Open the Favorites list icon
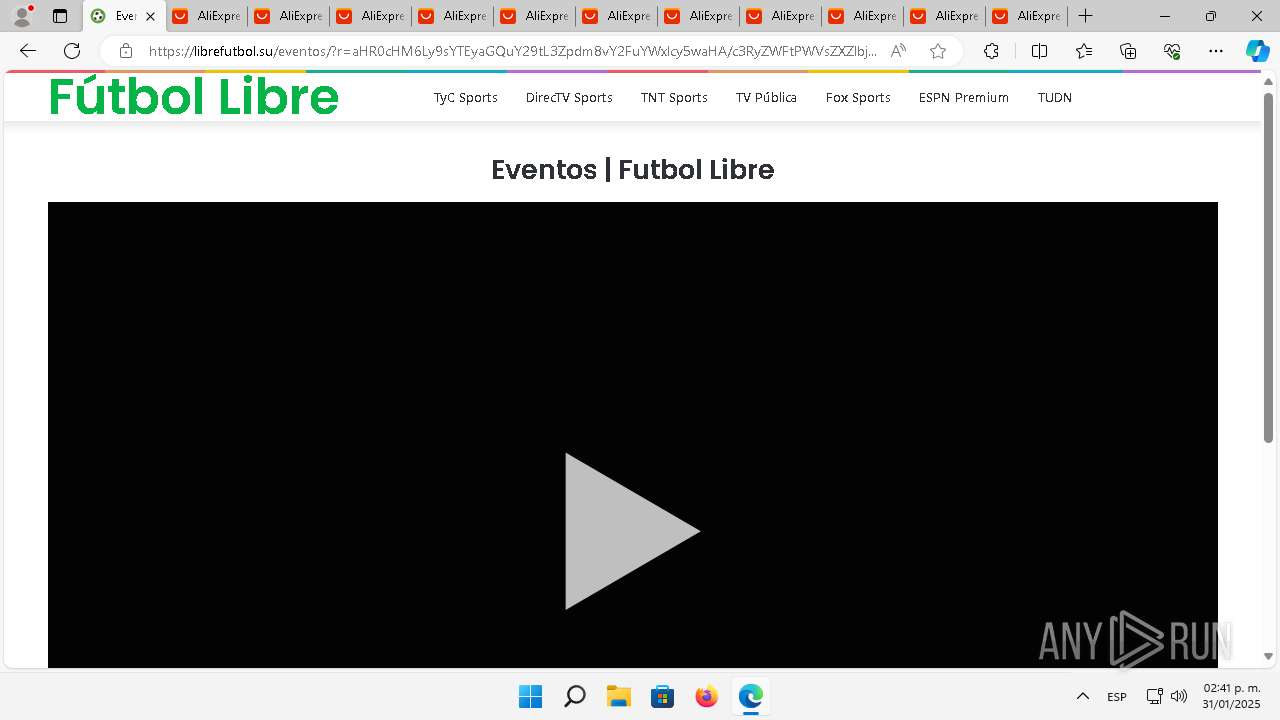1280x720 pixels. pos(1084,51)
